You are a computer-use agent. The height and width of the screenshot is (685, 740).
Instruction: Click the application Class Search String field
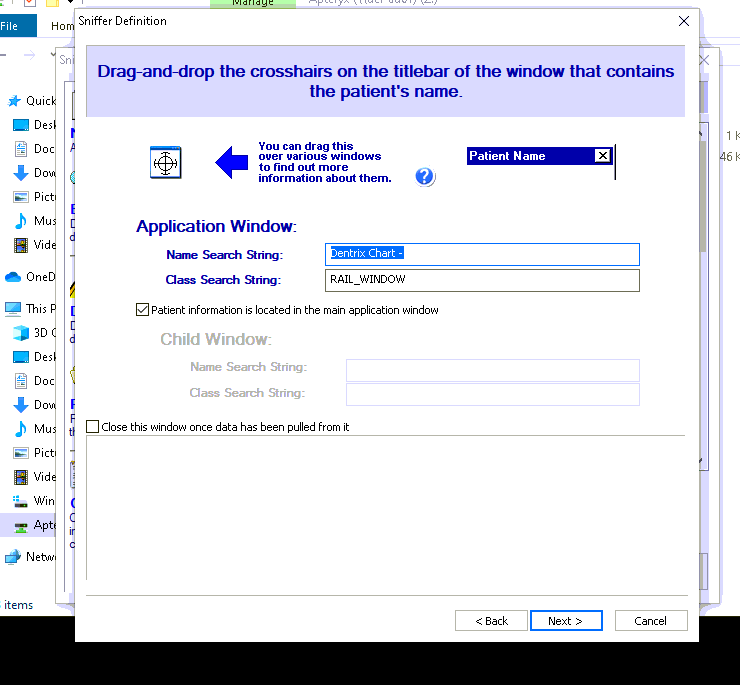point(482,280)
